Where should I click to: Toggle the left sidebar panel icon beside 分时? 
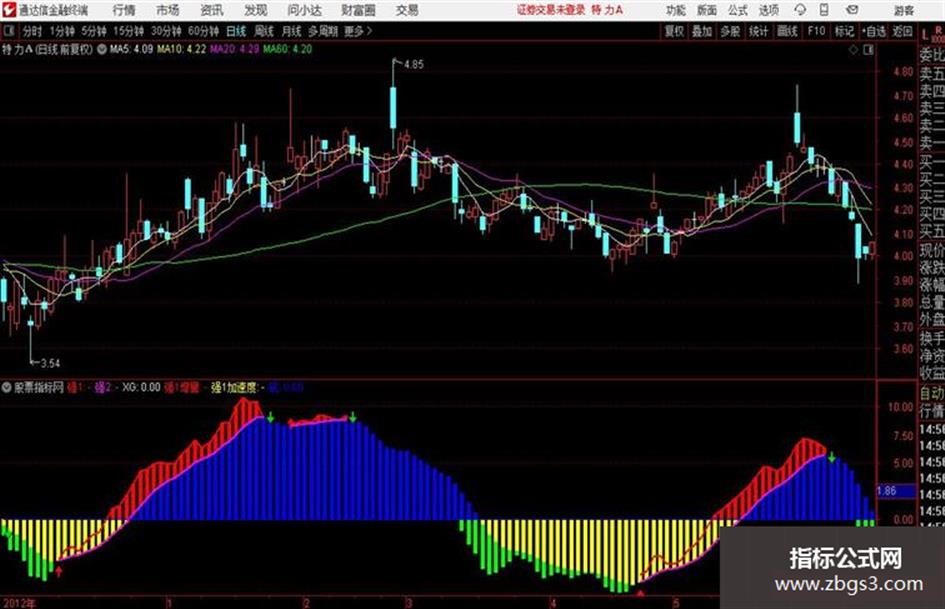(x=9, y=31)
